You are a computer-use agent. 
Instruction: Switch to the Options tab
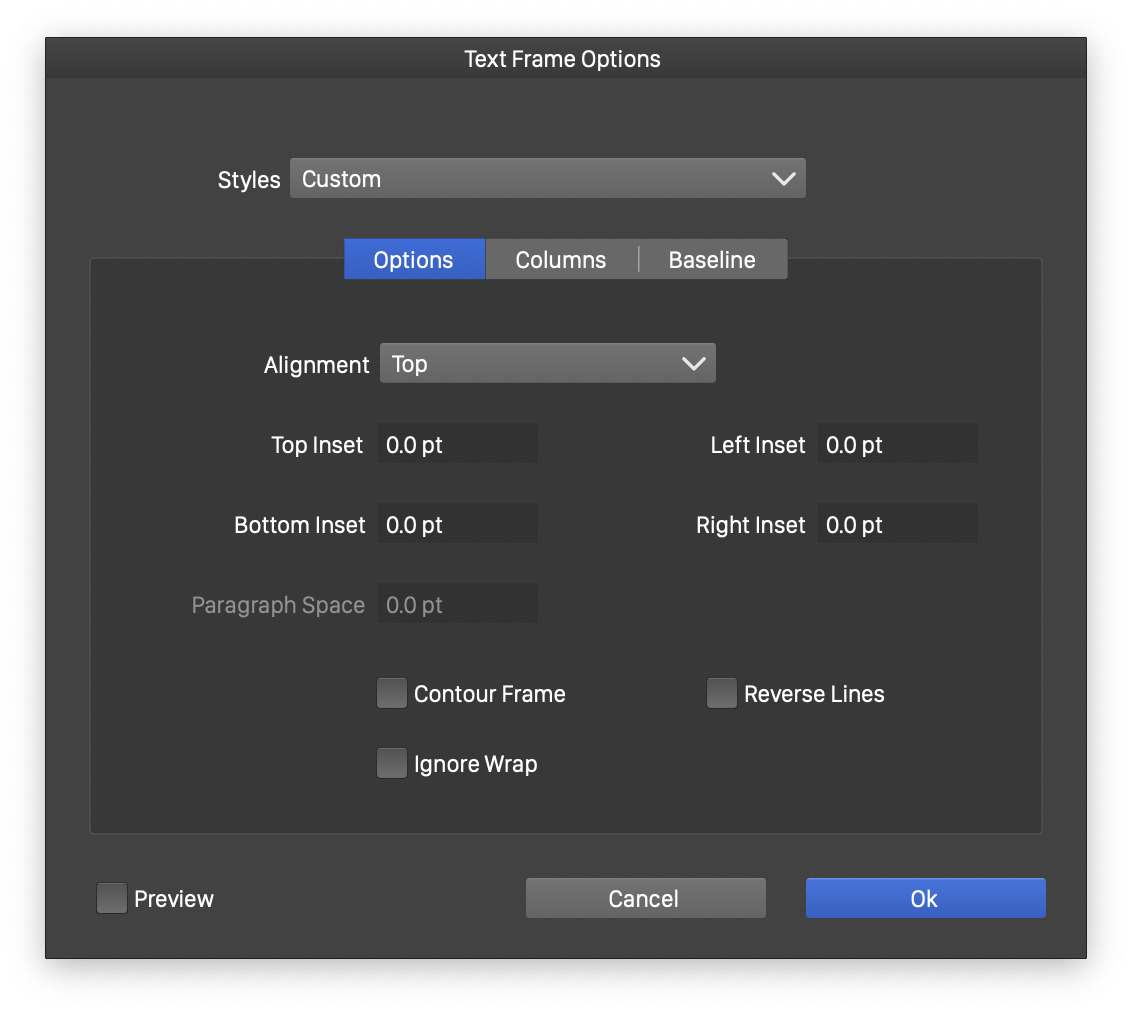(x=414, y=260)
